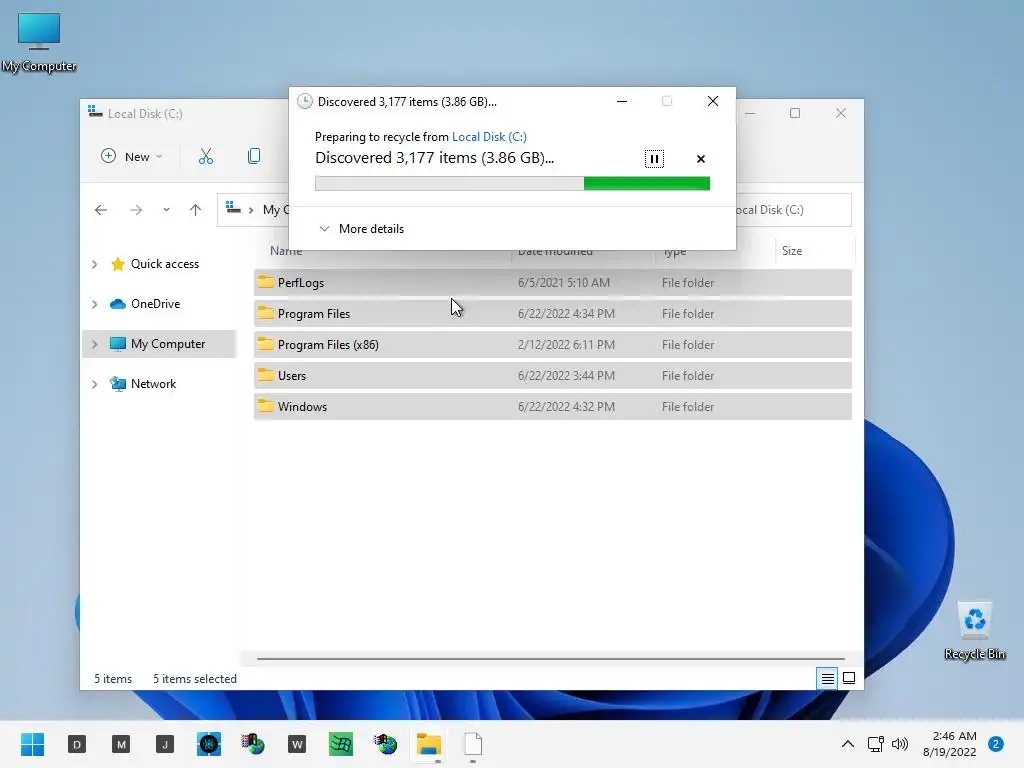1024x768 pixels.
Task: Pause the recycle operation
Action: click(654, 159)
